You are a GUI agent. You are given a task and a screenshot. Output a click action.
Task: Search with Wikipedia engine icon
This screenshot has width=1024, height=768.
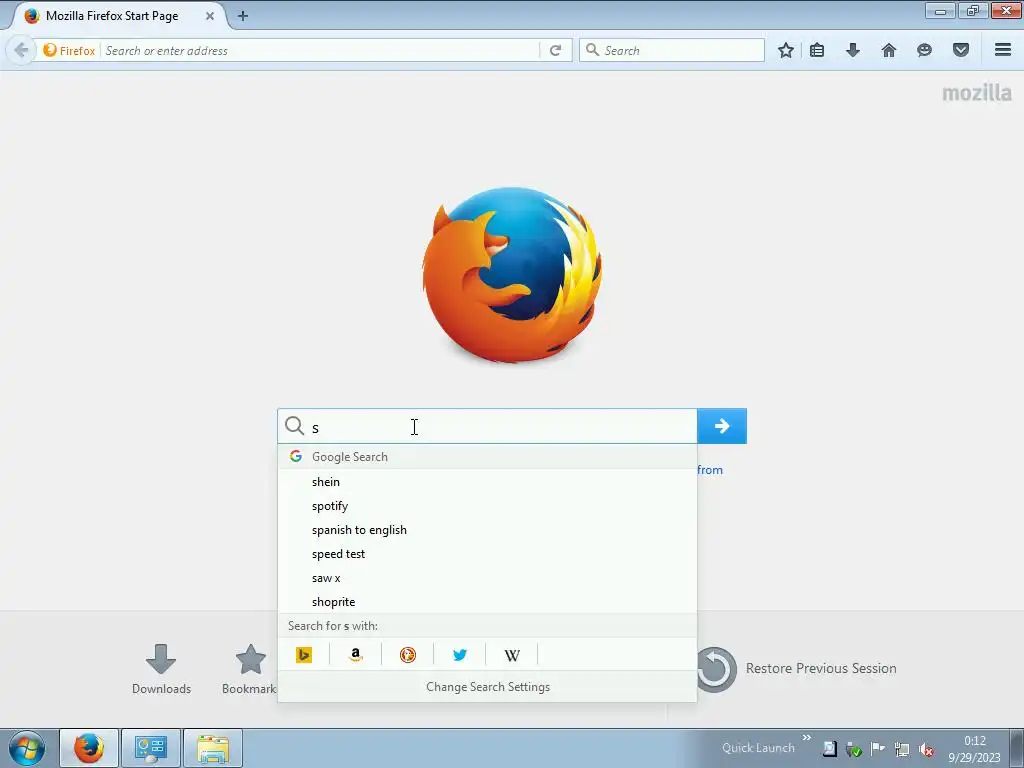[x=512, y=654]
